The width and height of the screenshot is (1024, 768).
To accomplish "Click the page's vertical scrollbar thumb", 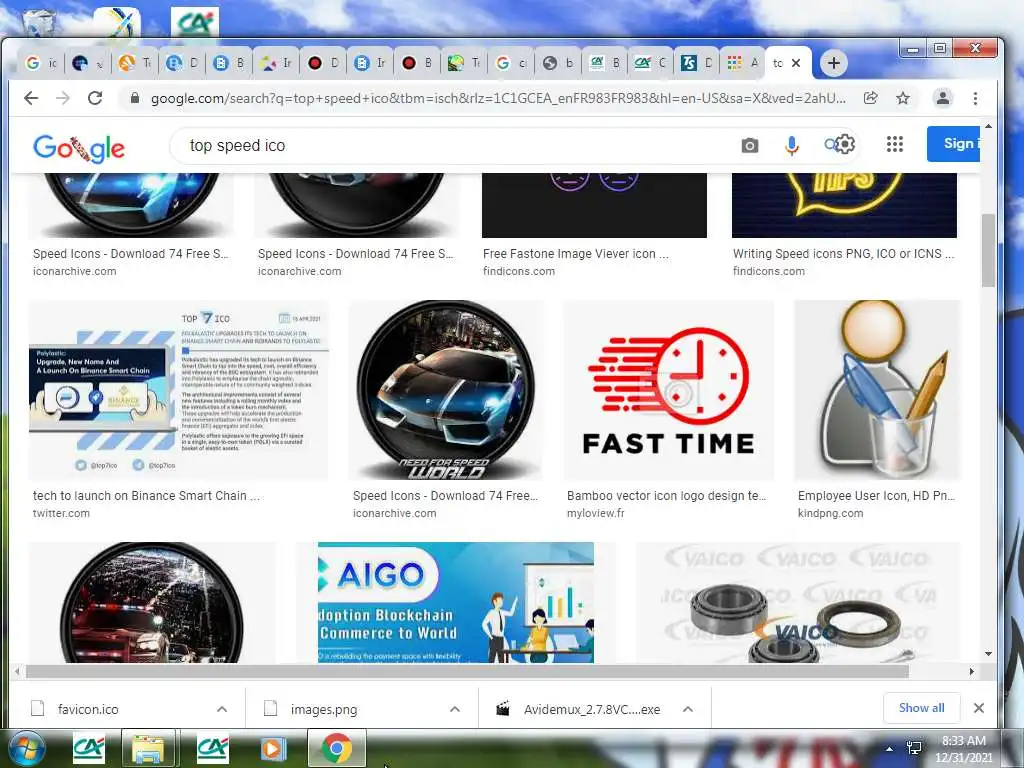I will (988, 250).
